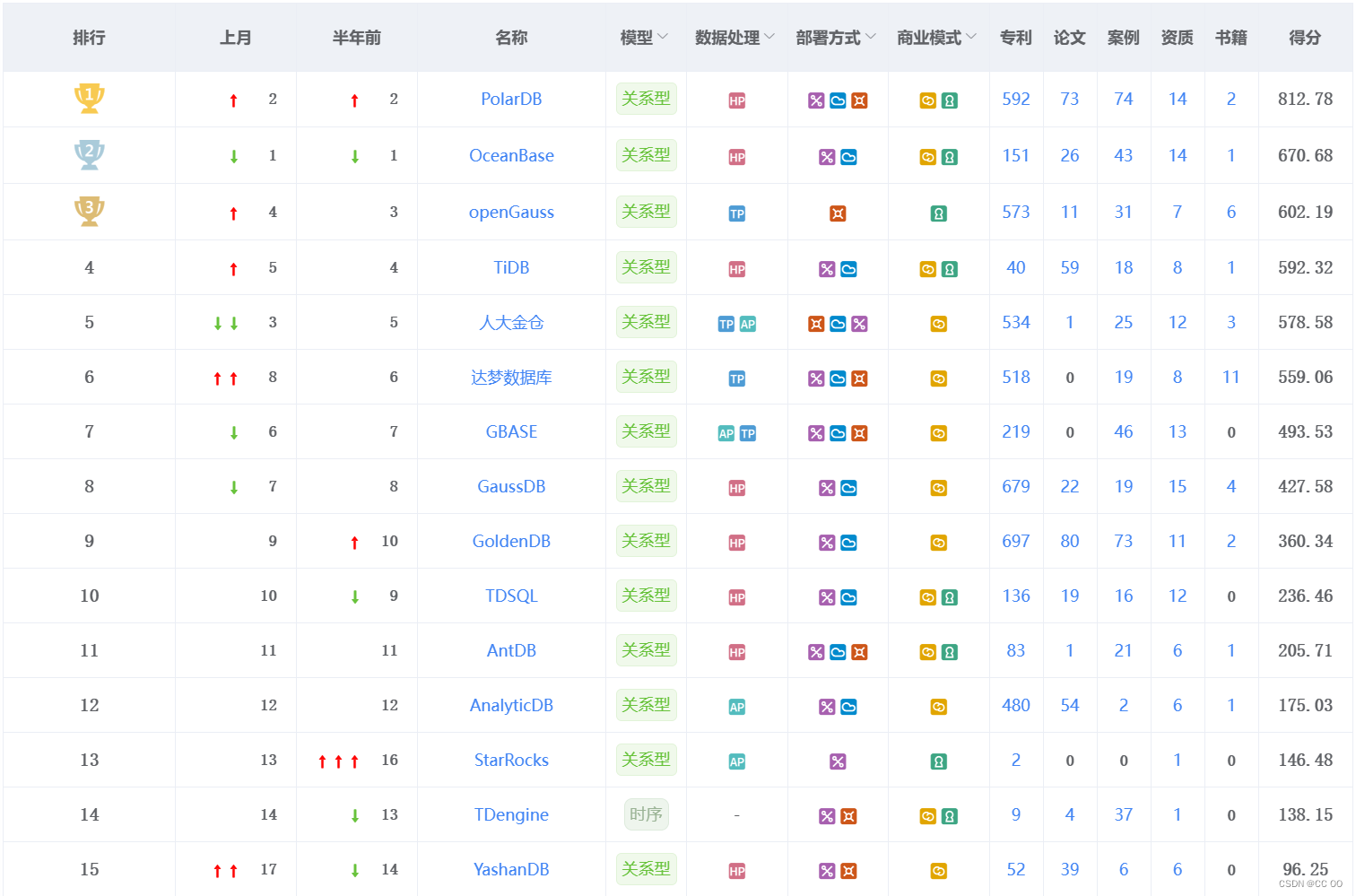Click the blue cloud icon in TiDB row
This screenshot has height=896, width=1356.
coord(848,269)
